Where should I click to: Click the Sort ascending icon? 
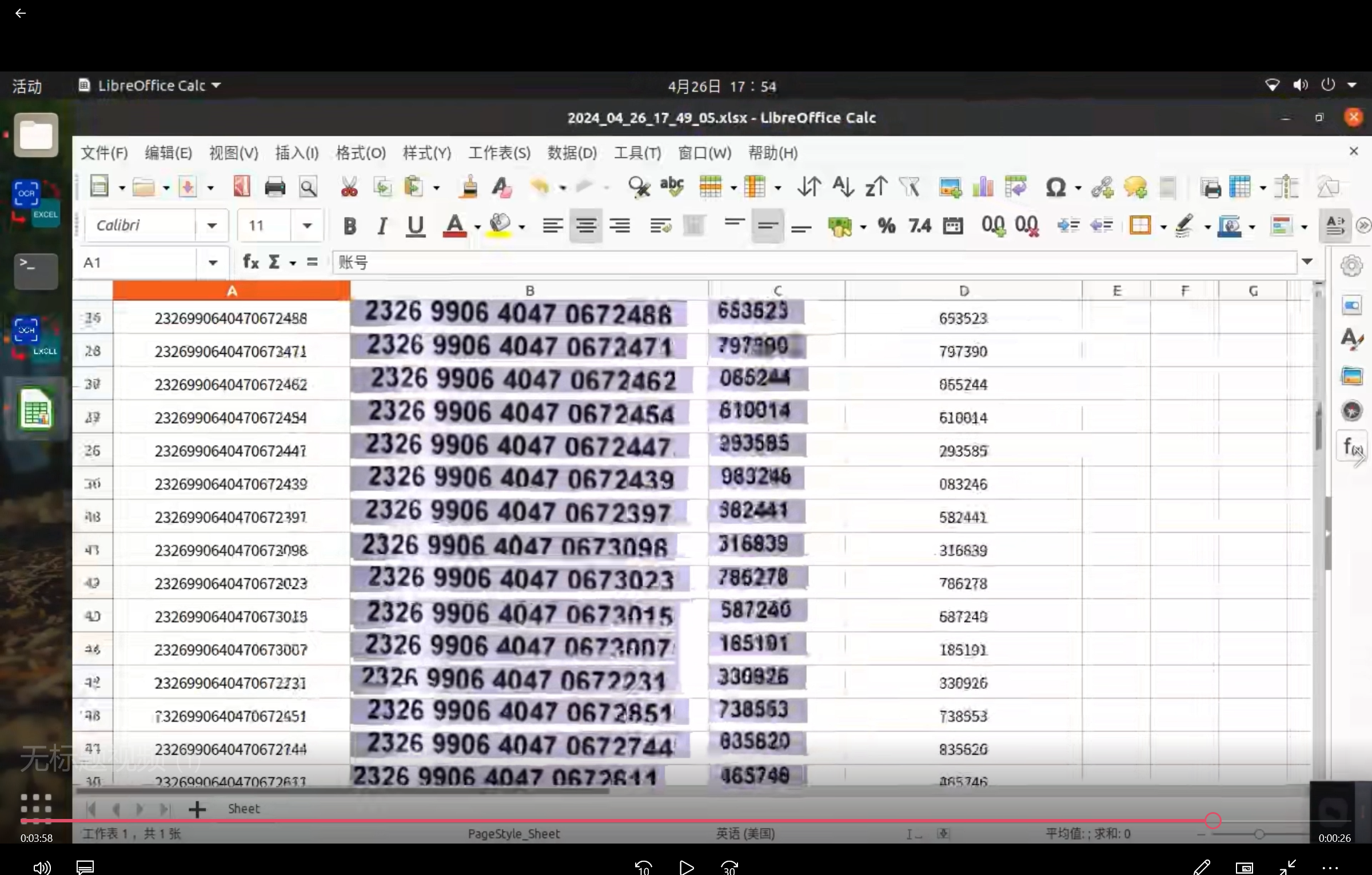click(x=843, y=187)
